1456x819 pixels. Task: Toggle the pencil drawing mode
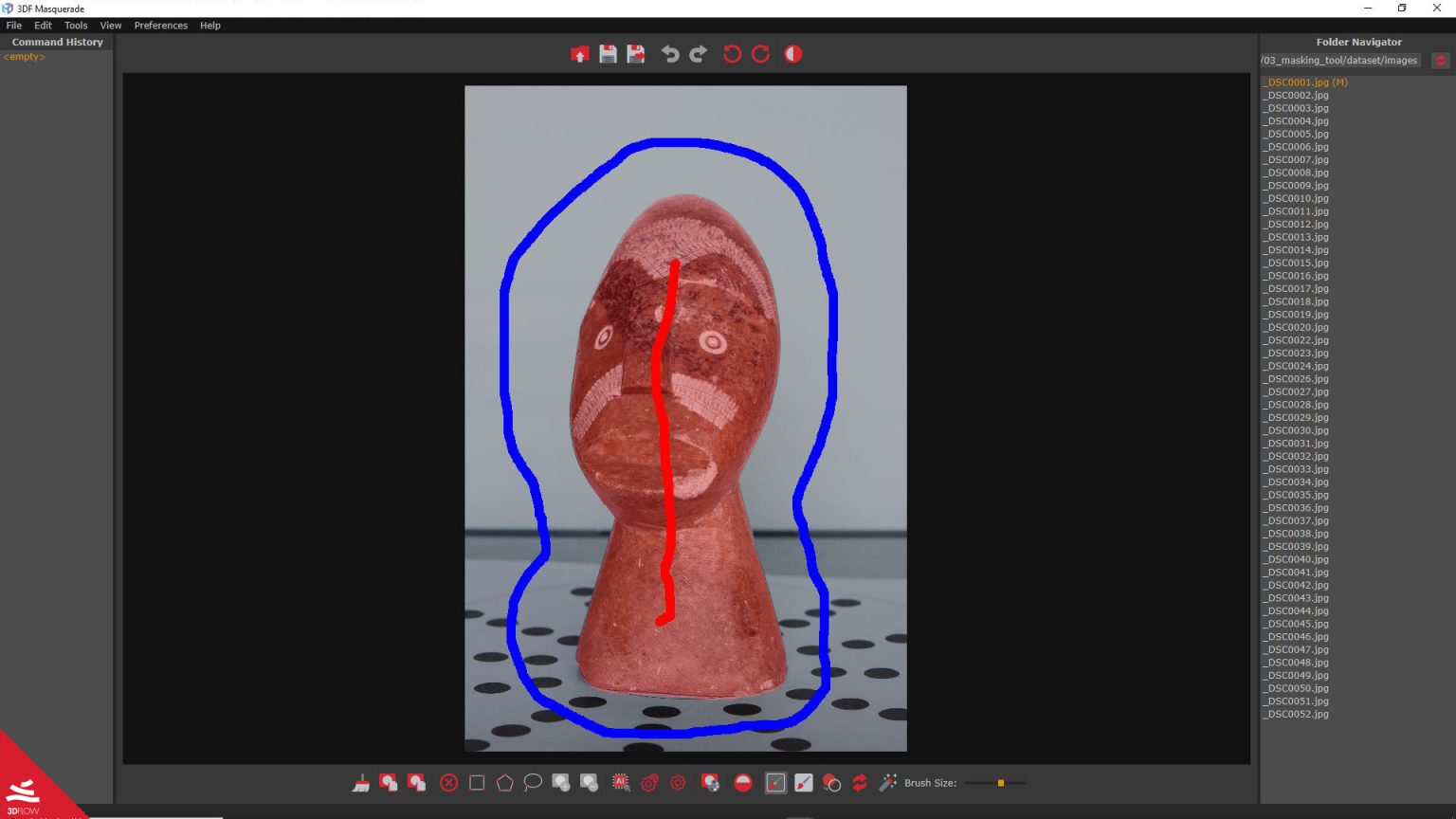pyautogui.click(x=774, y=783)
